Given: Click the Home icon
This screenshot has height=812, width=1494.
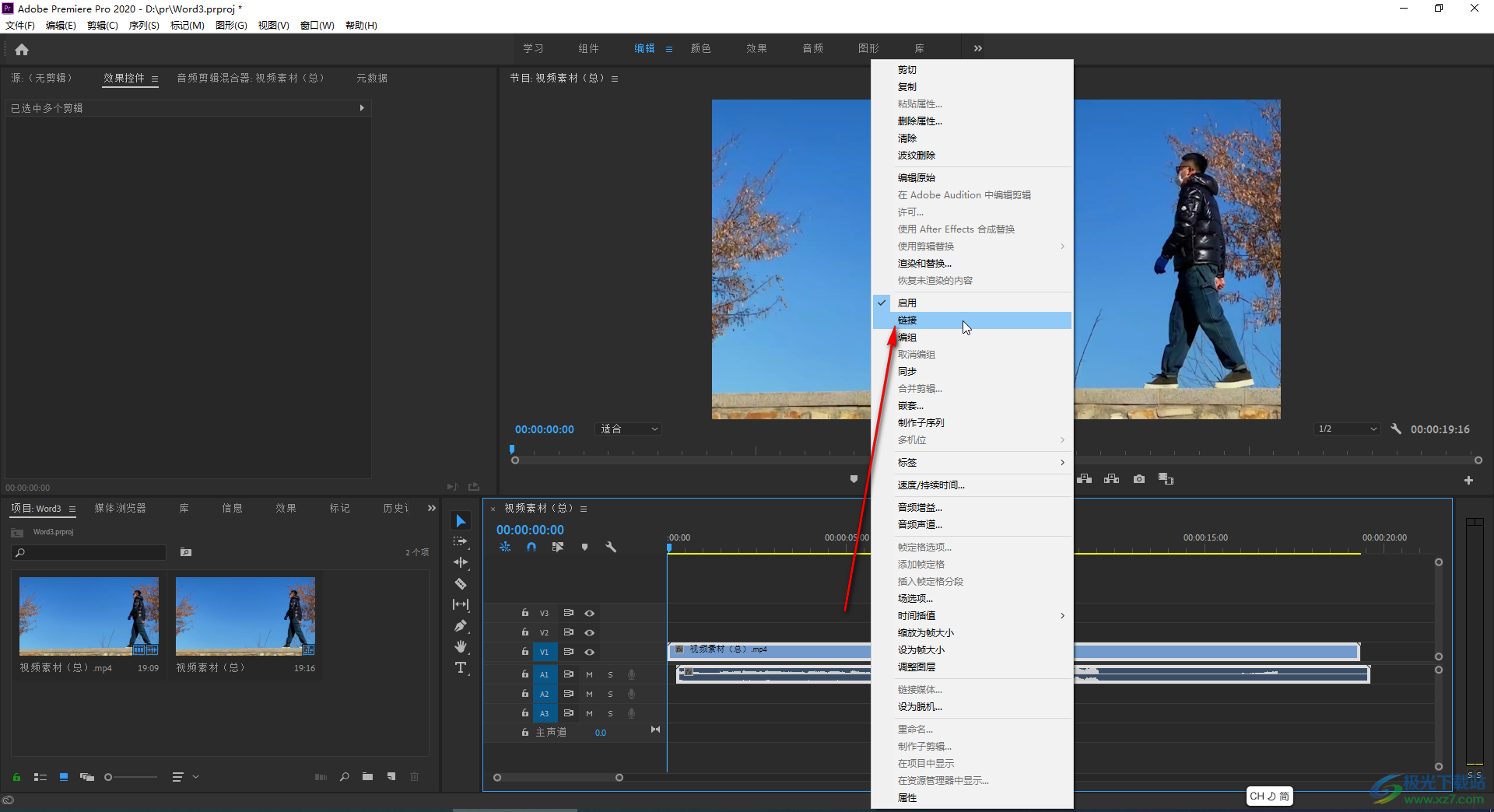Looking at the screenshot, I should coord(22,49).
